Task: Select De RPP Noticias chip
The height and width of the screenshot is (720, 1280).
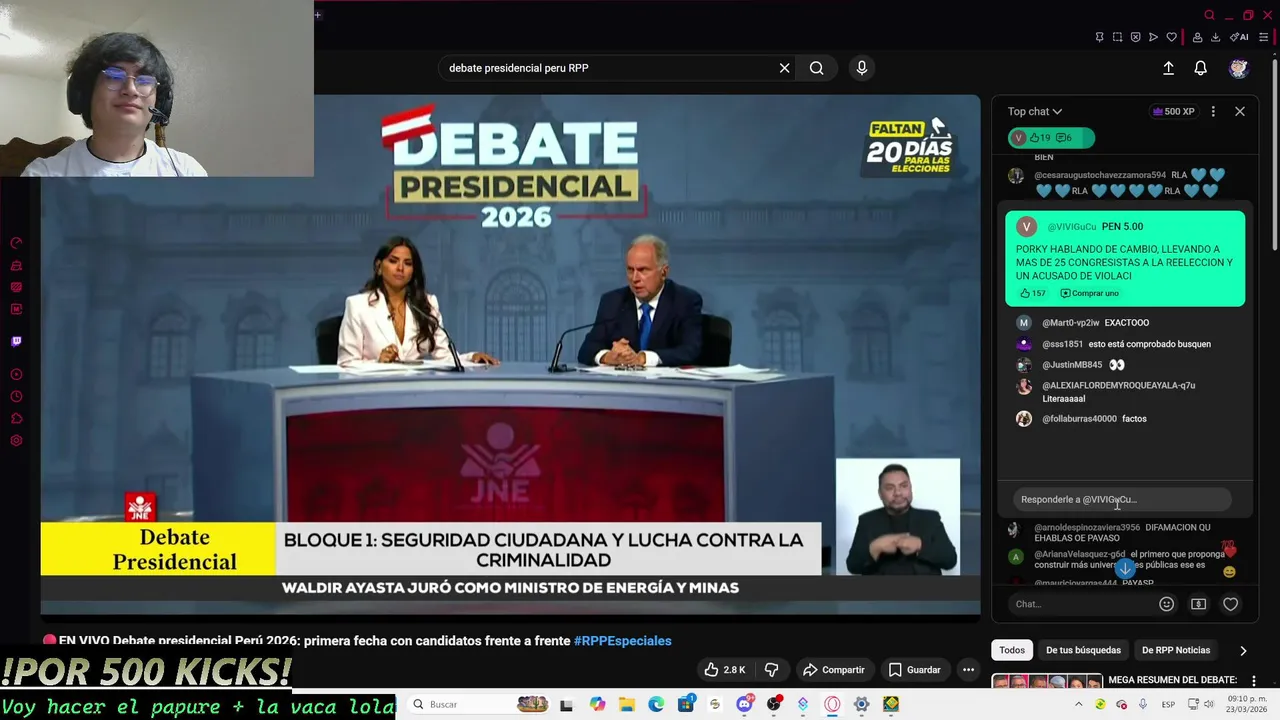Action: click(x=1176, y=650)
